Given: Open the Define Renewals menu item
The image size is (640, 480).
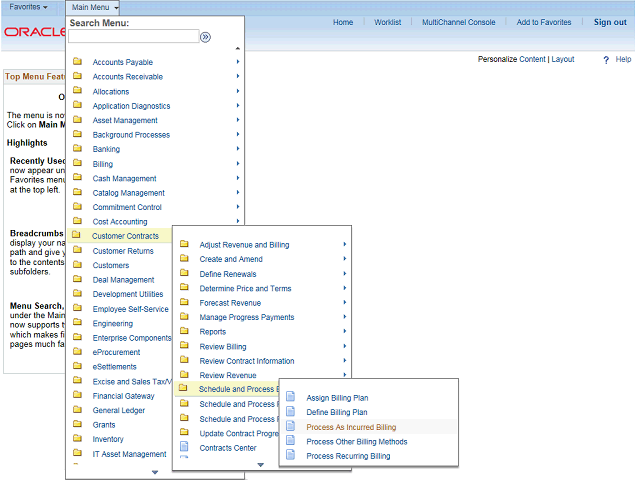Looking at the screenshot, I should 228,274.
